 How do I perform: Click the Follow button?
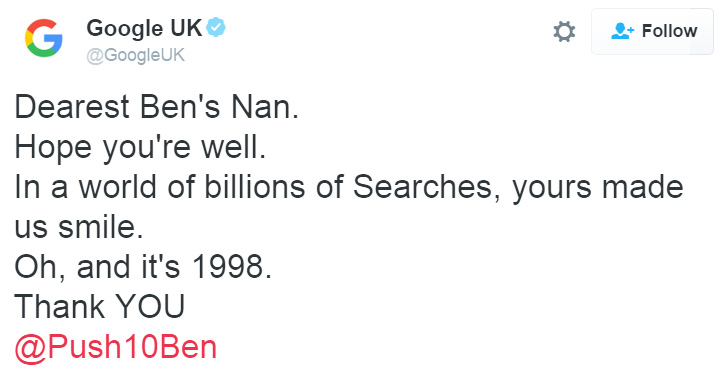click(x=652, y=31)
